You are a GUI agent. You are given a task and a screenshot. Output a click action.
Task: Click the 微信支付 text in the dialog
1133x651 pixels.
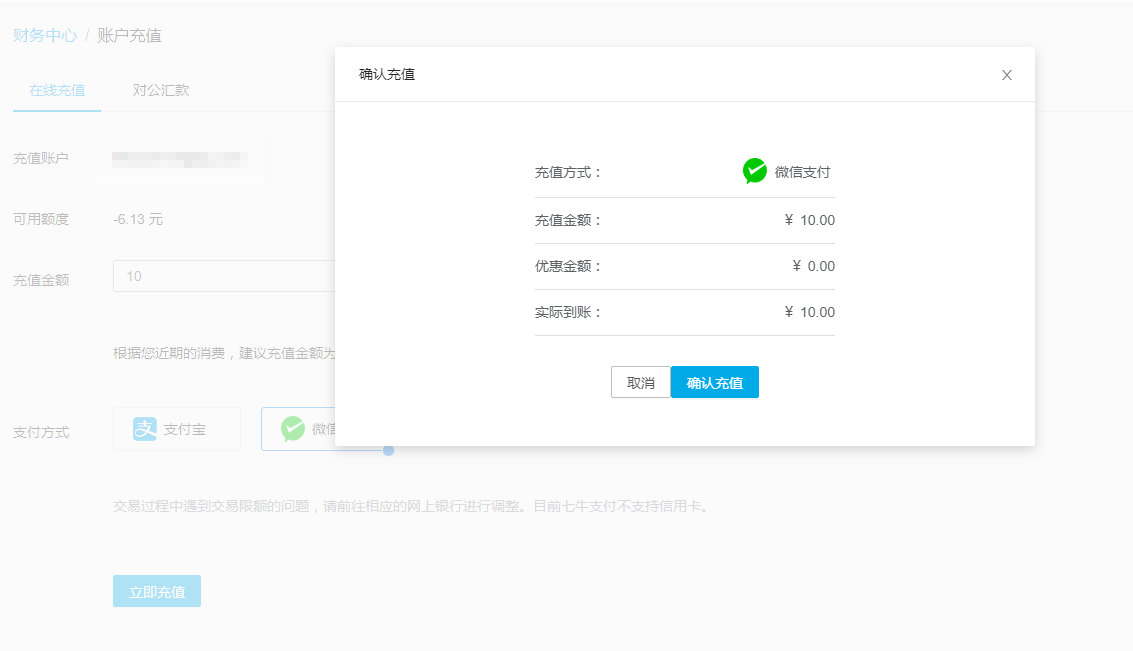click(802, 172)
